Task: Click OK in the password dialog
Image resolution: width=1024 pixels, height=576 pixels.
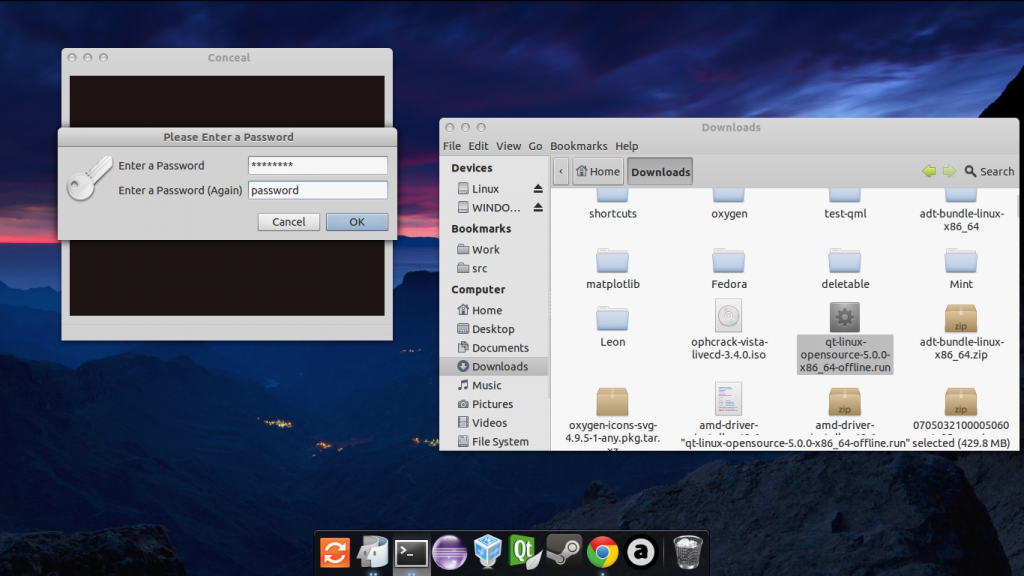Action: coord(357,222)
